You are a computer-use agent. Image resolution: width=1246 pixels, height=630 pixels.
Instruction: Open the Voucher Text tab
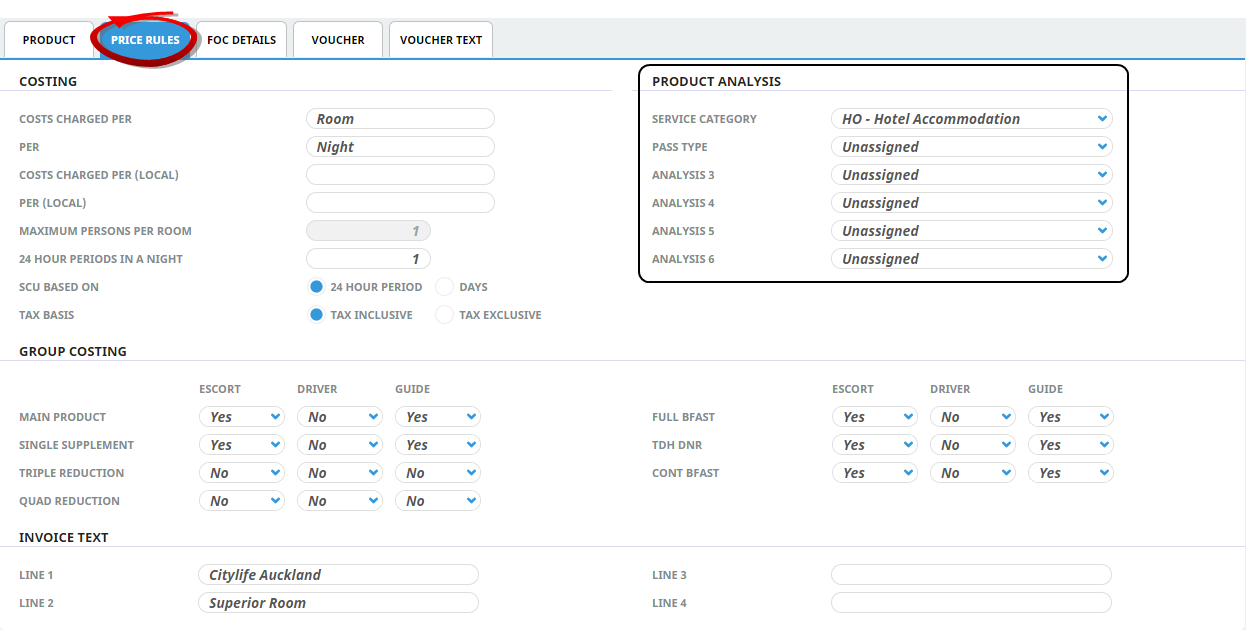pyautogui.click(x=440, y=40)
